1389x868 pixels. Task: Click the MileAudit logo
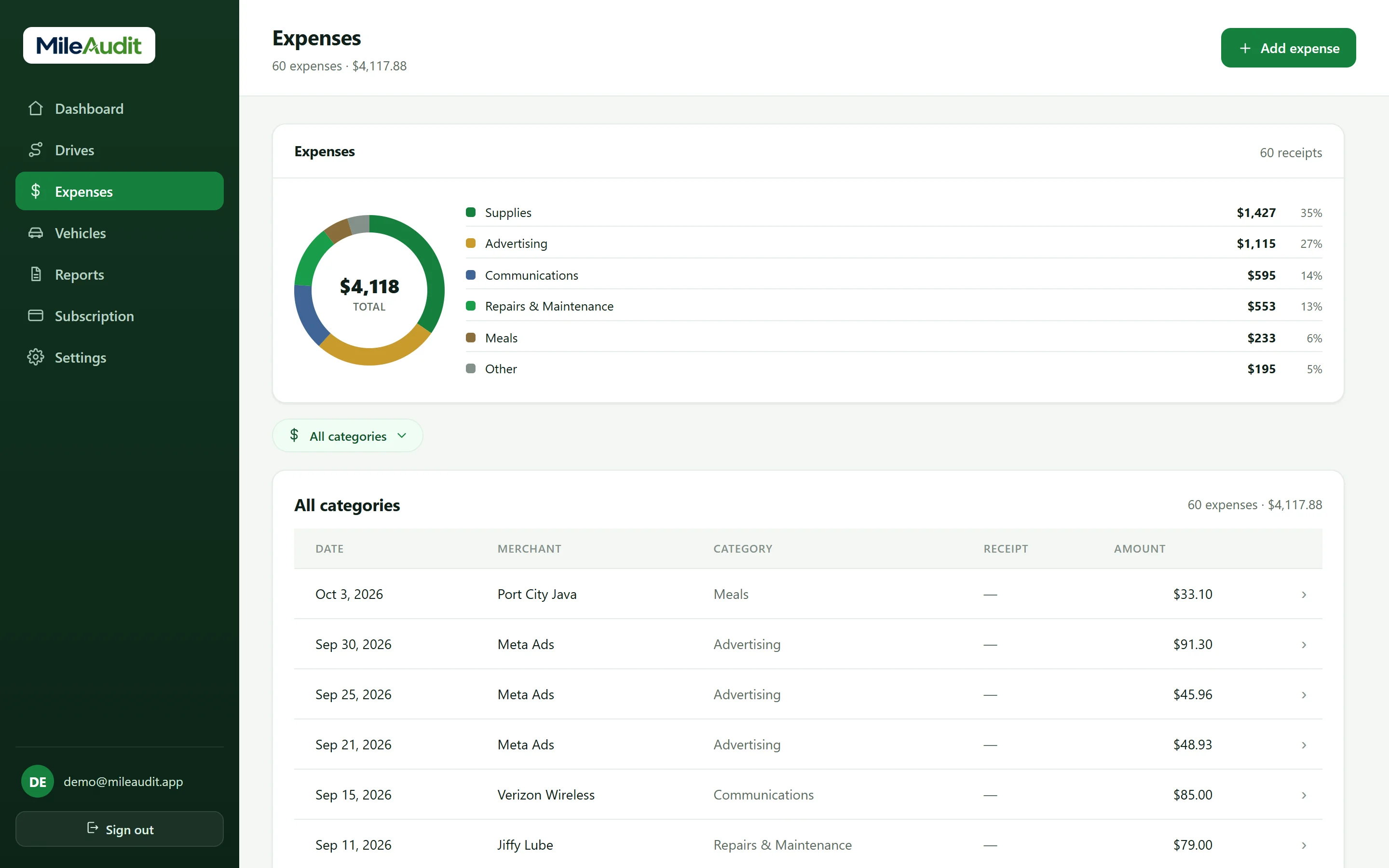(89, 45)
